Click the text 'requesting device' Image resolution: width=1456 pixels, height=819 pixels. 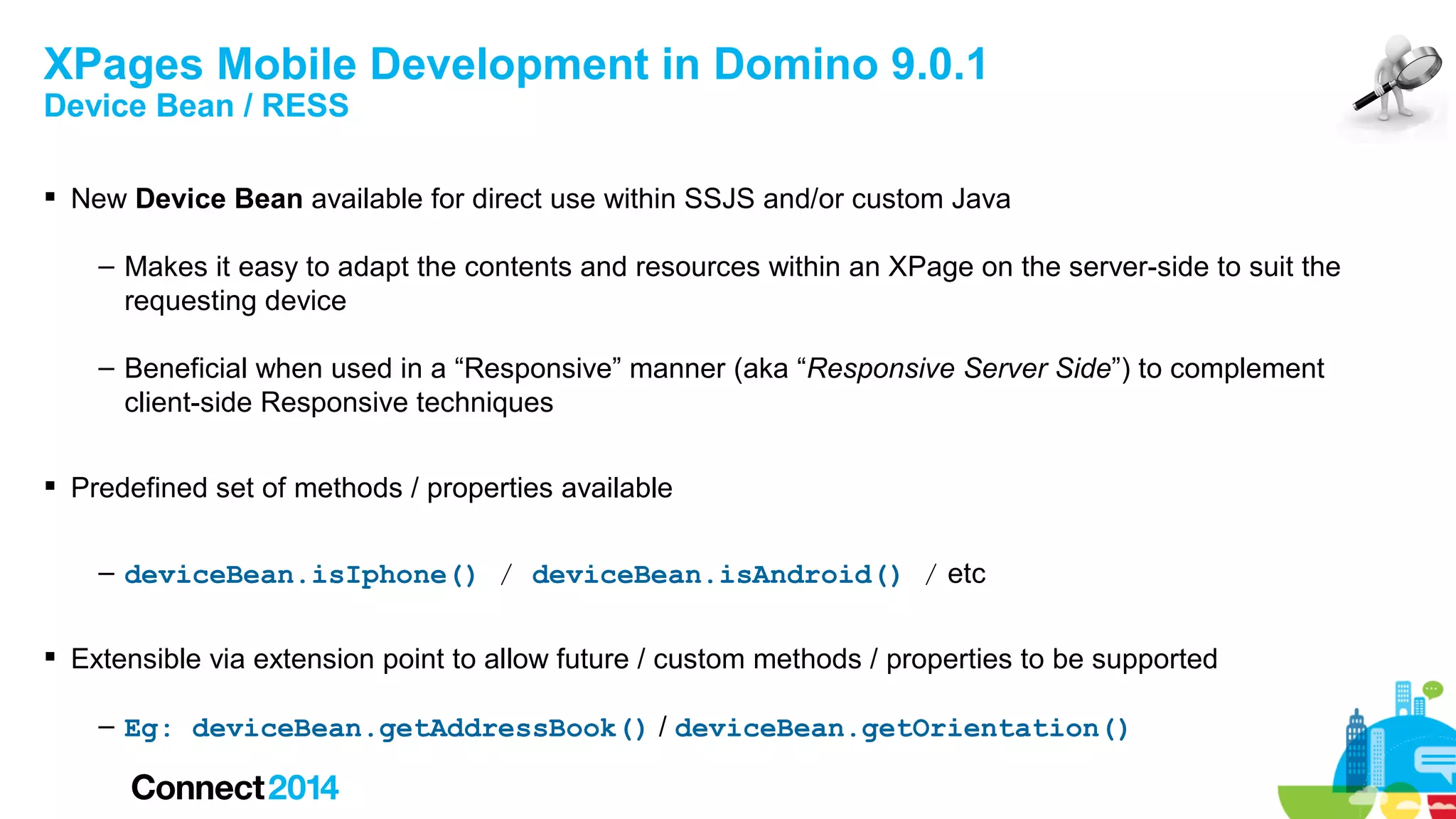(x=235, y=301)
